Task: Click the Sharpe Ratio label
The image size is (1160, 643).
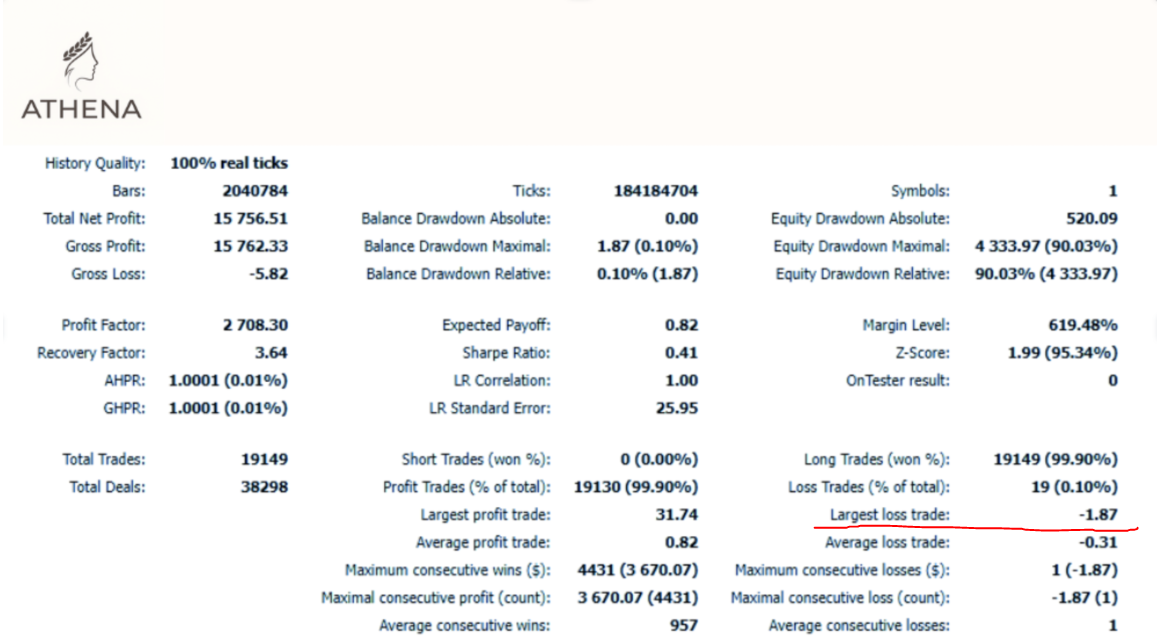Action: point(506,353)
